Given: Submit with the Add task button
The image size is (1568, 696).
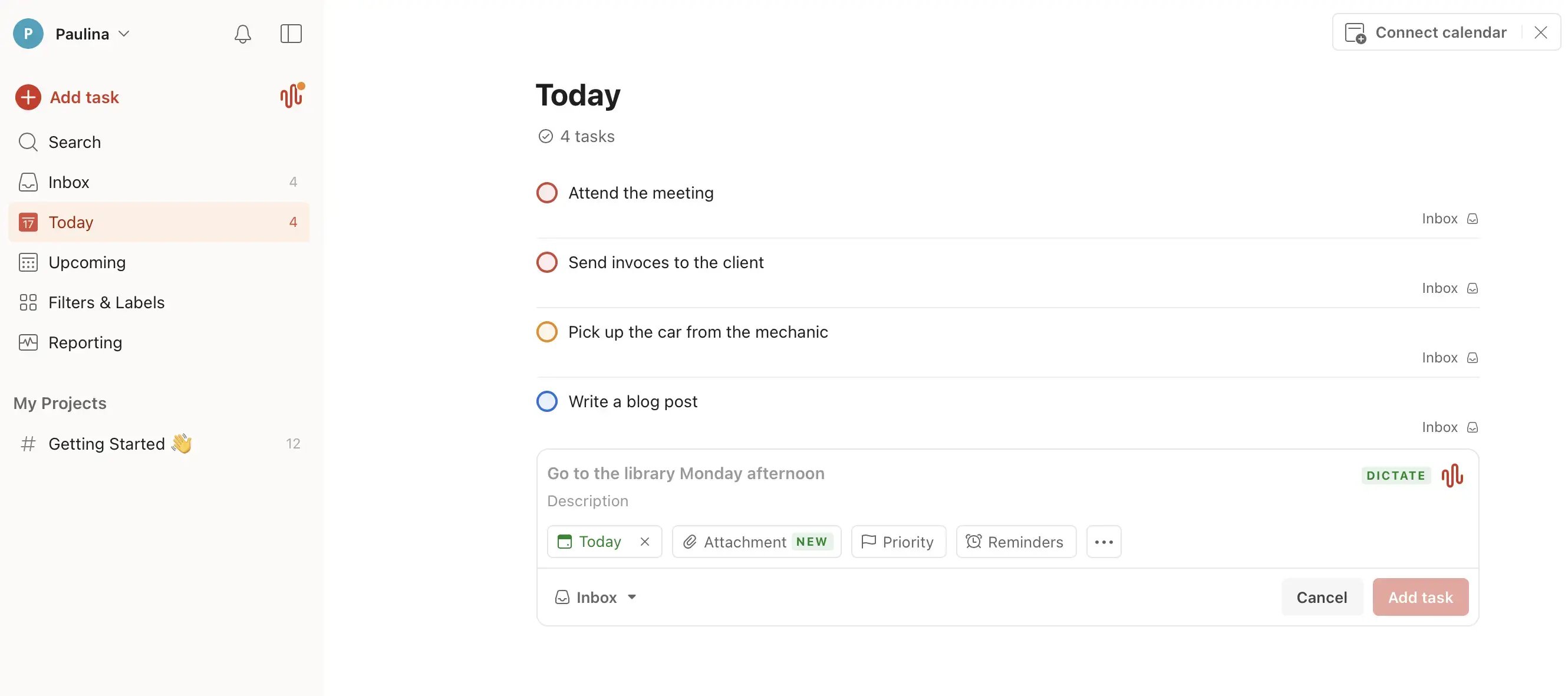Looking at the screenshot, I should coord(1420,597).
